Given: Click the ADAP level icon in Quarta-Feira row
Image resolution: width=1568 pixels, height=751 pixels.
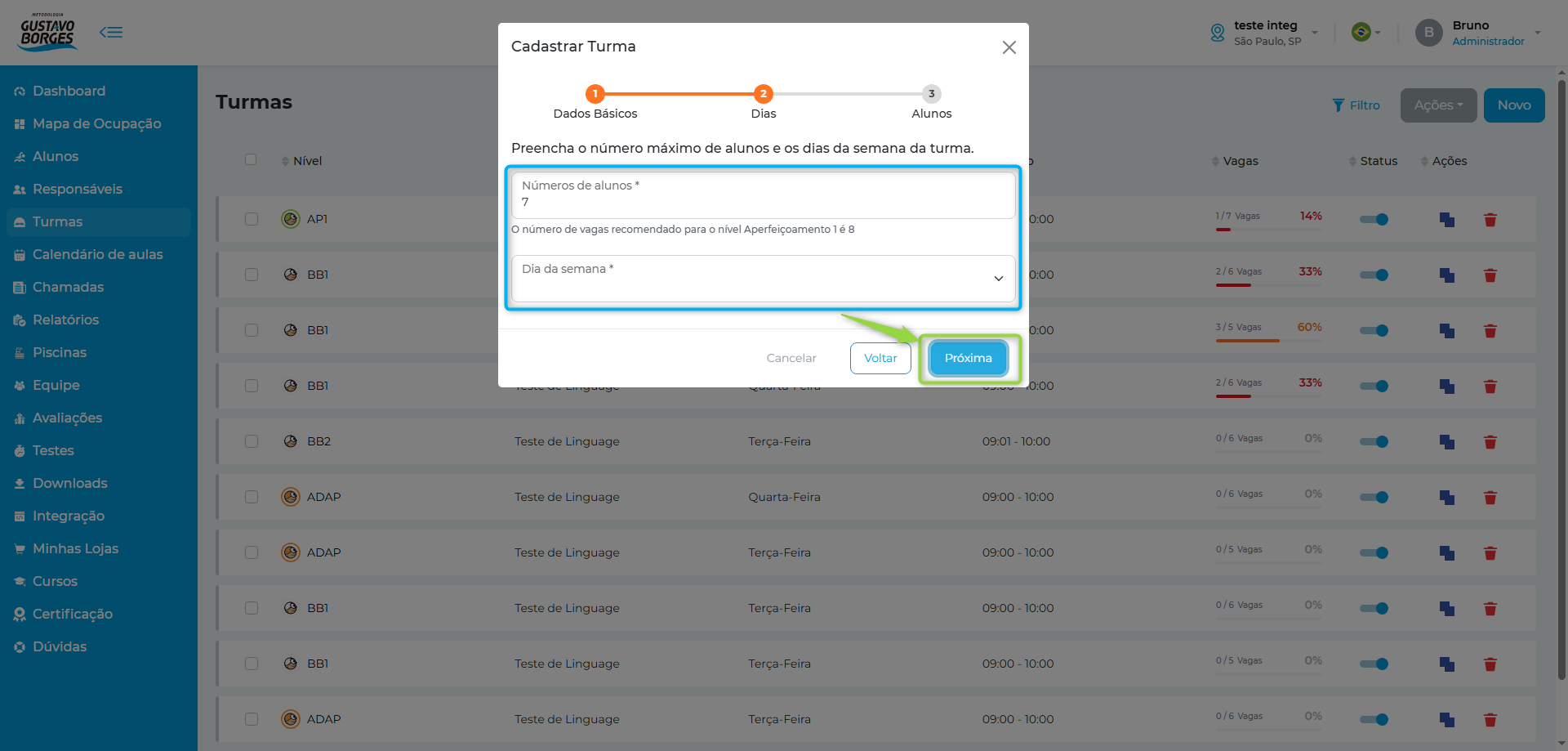Looking at the screenshot, I should (x=291, y=497).
